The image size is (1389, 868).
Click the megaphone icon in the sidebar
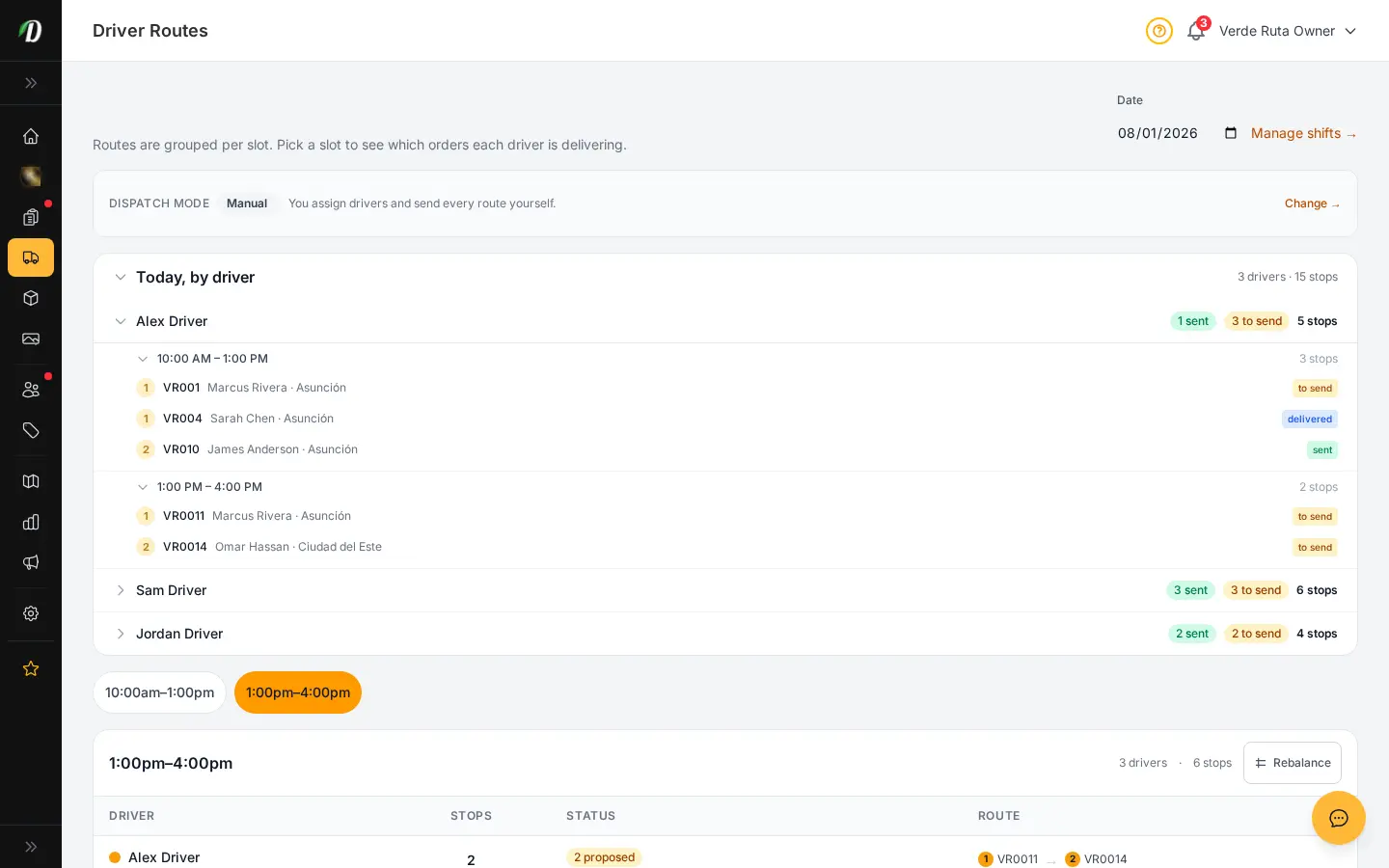[31, 562]
